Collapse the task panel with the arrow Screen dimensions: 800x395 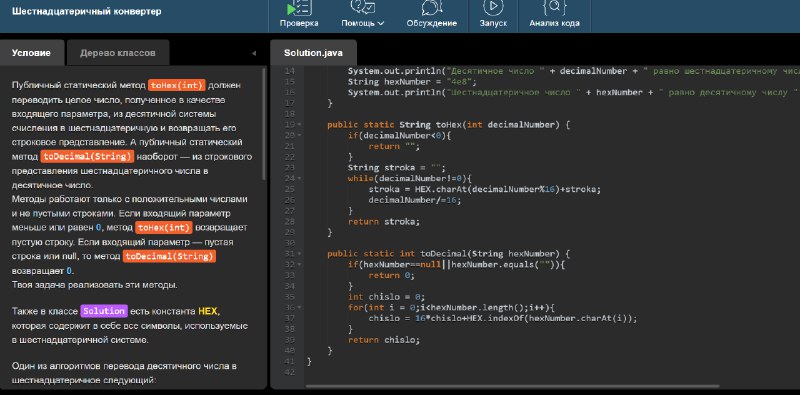(254, 53)
